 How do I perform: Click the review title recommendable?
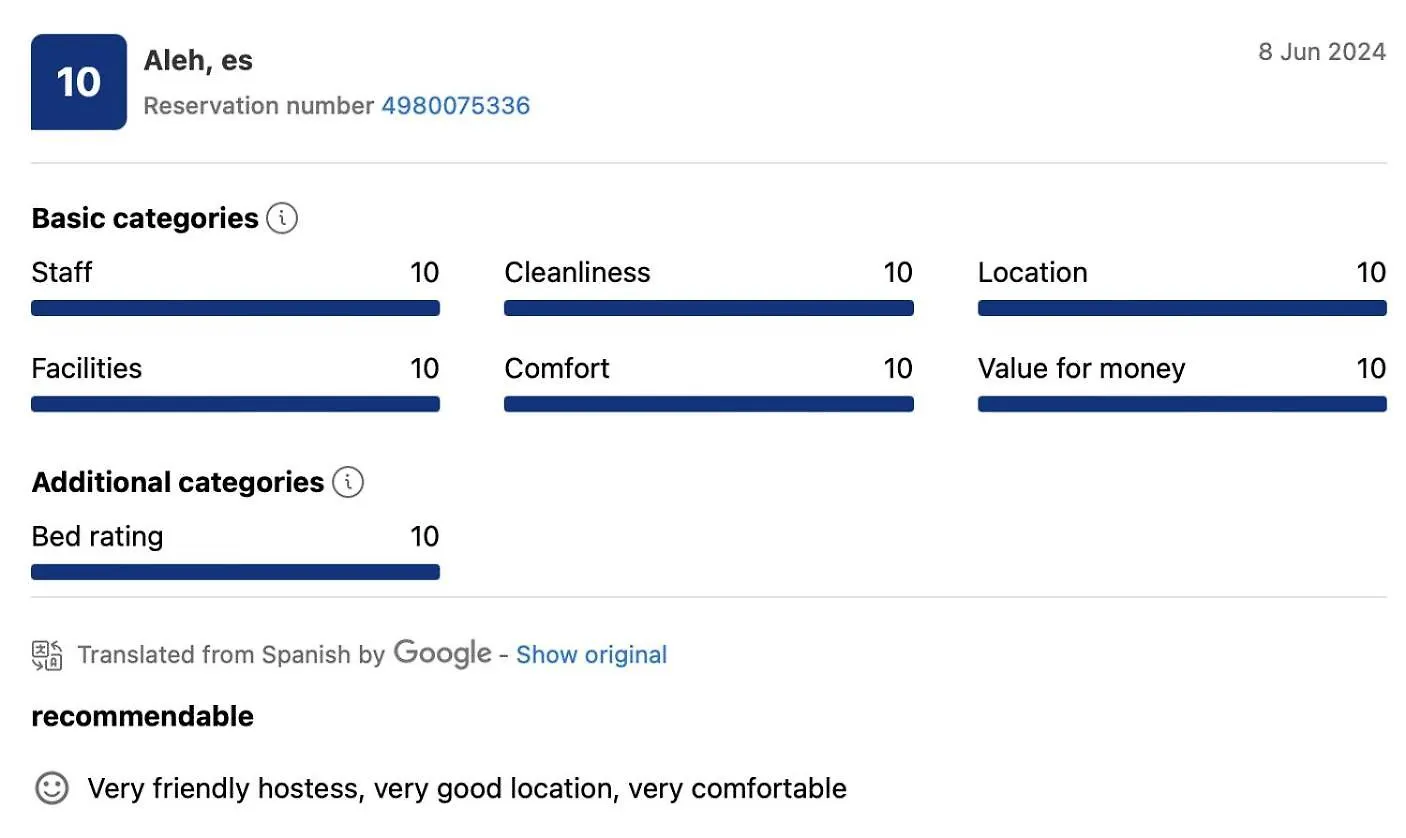(143, 716)
